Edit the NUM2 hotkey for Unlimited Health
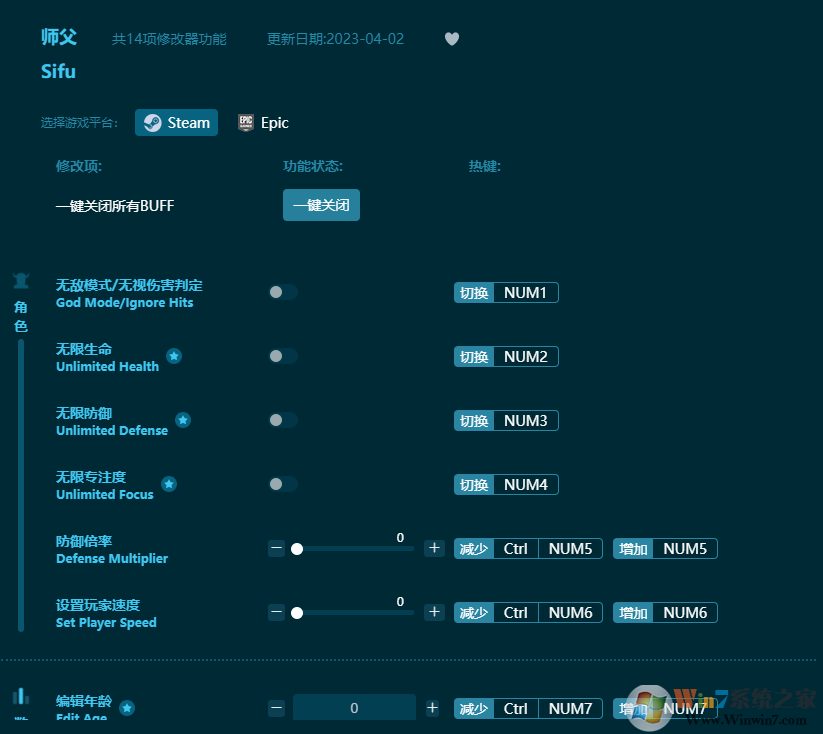This screenshot has width=823, height=734. pyautogui.click(x=506, y=356)
